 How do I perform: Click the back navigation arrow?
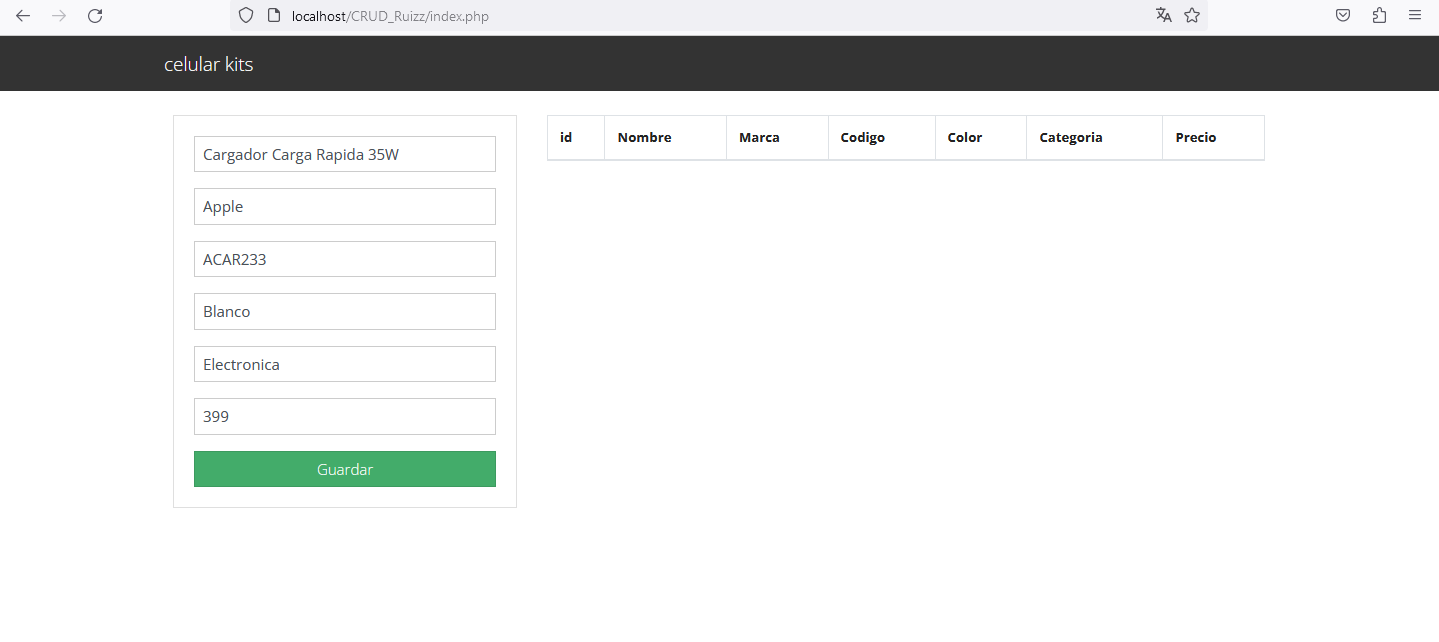coord(22,15)
